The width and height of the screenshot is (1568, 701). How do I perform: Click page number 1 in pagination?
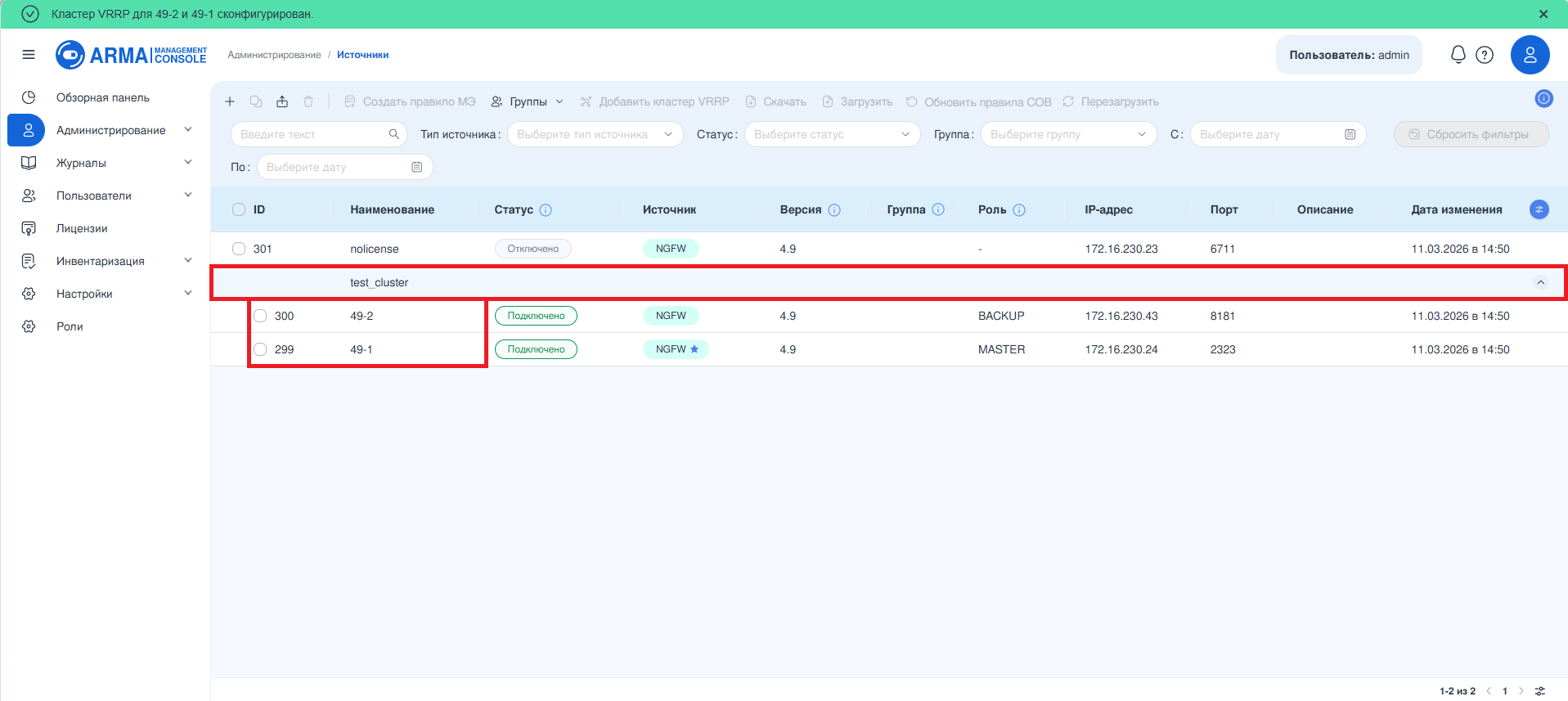pos(1505,691)
